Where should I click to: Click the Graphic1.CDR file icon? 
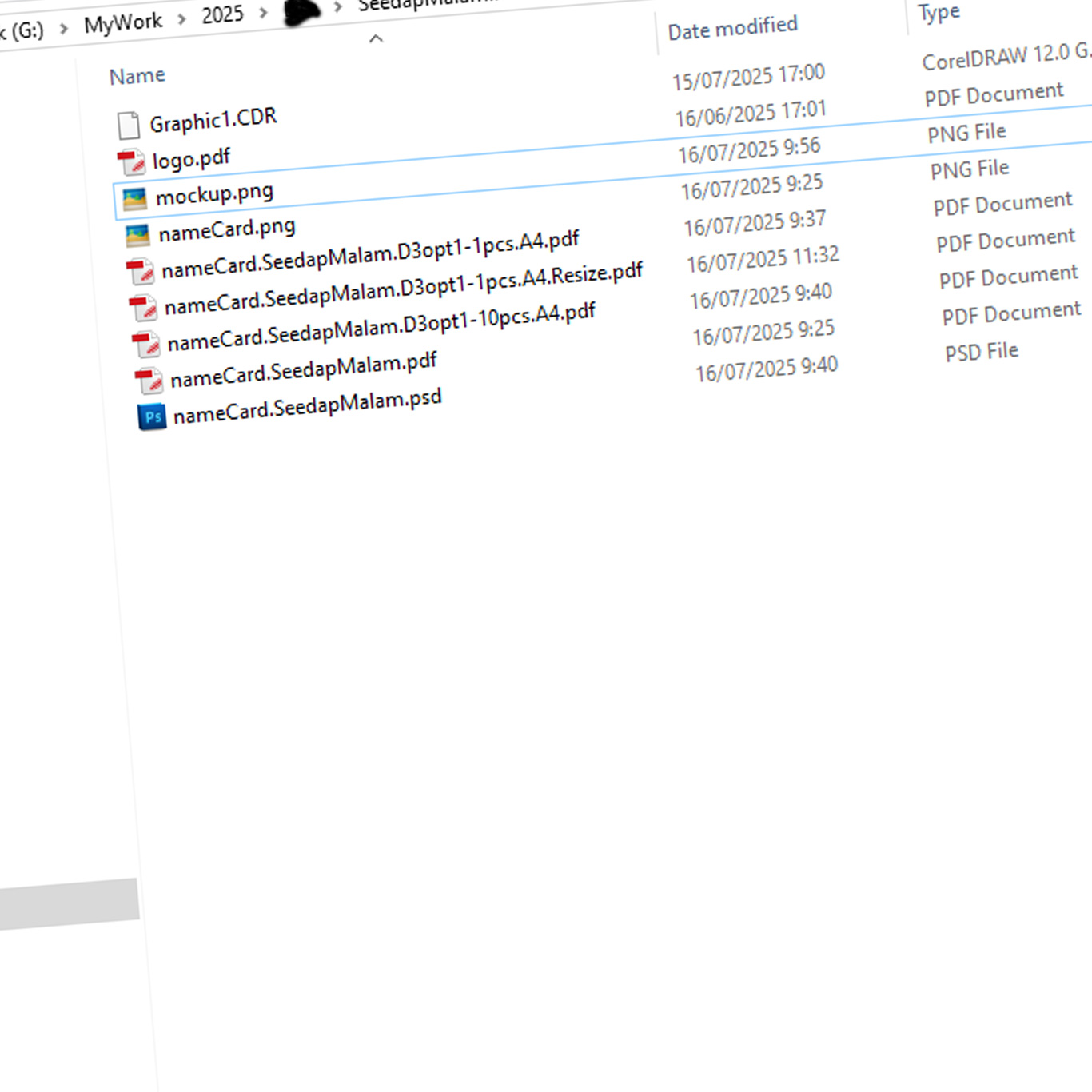[128, 125]
